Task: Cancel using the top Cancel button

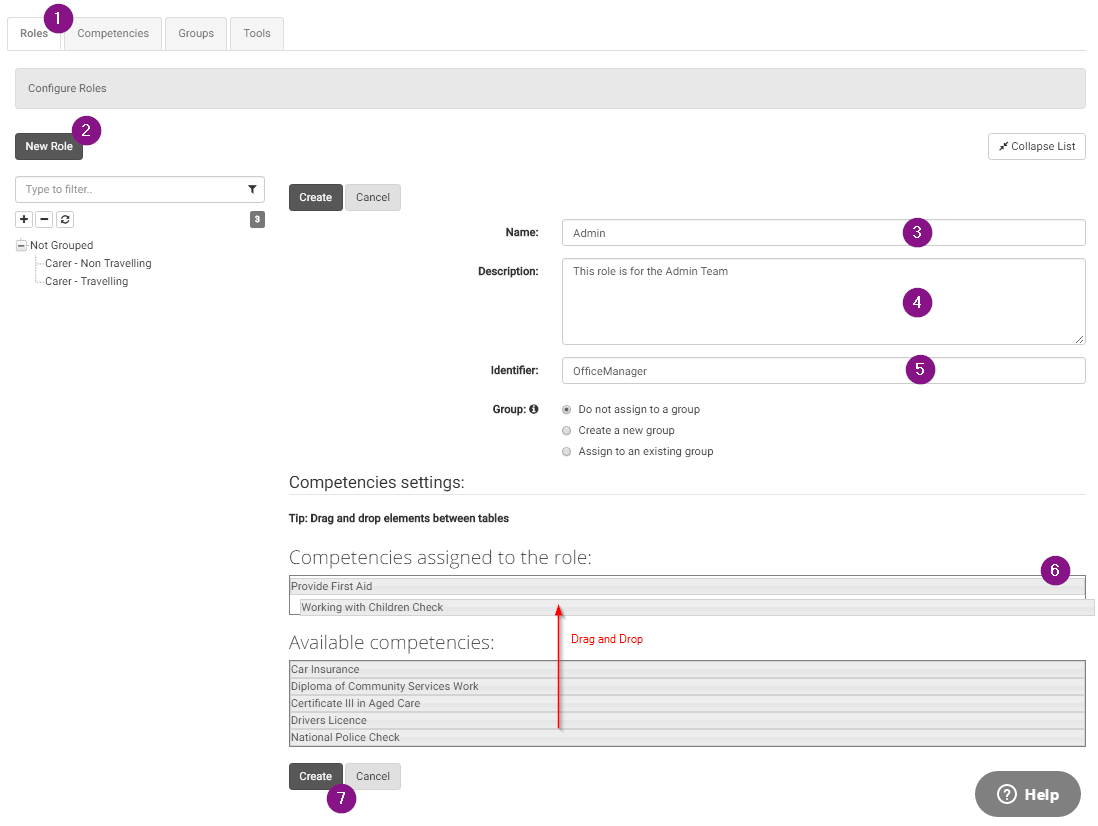Action: click(x=373, y=197)
